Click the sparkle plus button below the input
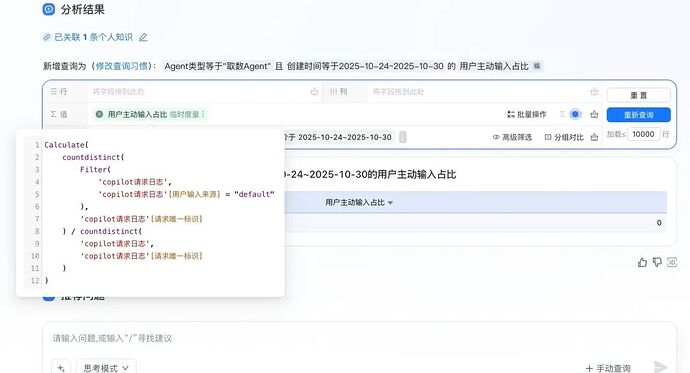 61,368
